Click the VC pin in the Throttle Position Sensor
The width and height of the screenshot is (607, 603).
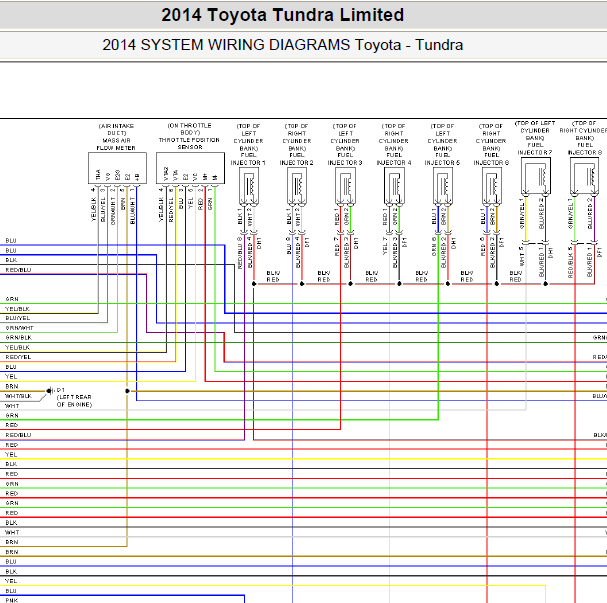pos(195,176)
